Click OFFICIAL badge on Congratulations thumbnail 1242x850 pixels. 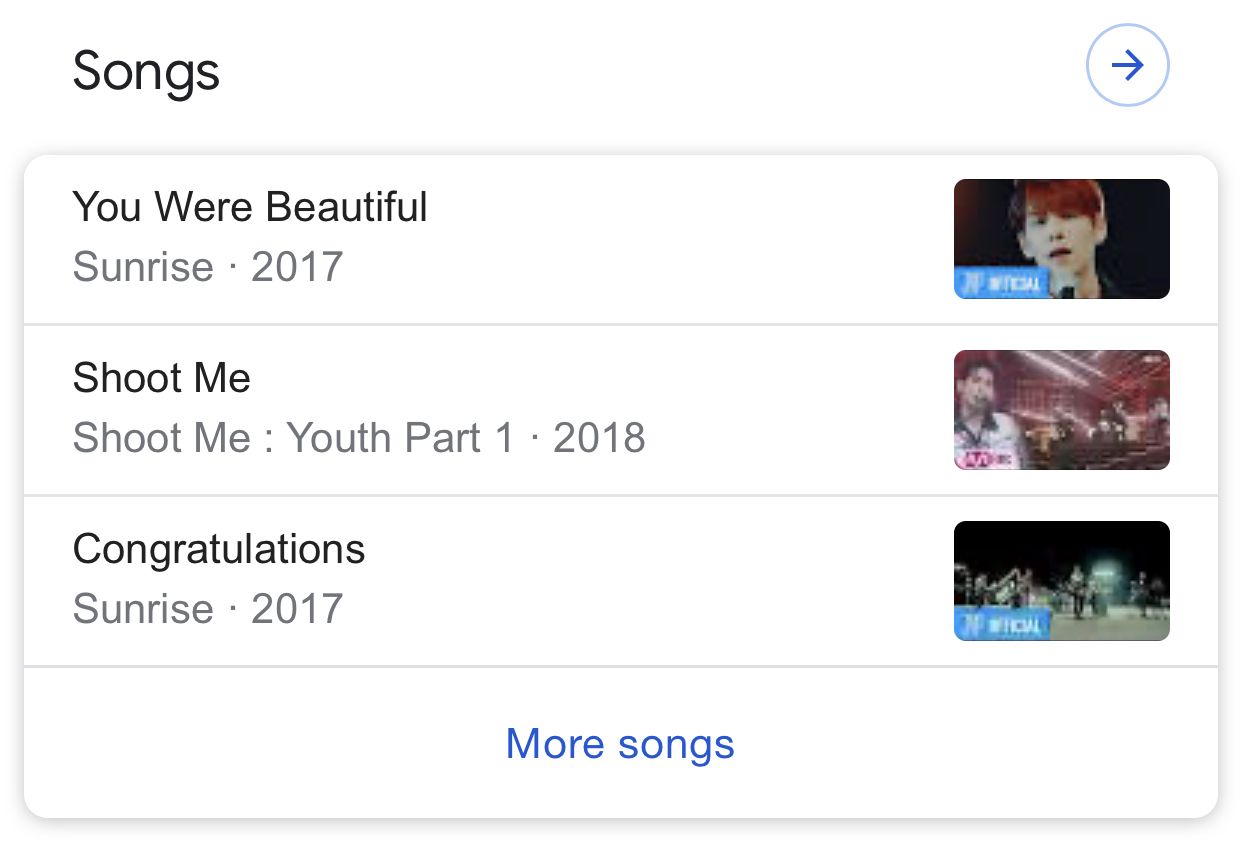[1002, 625]
